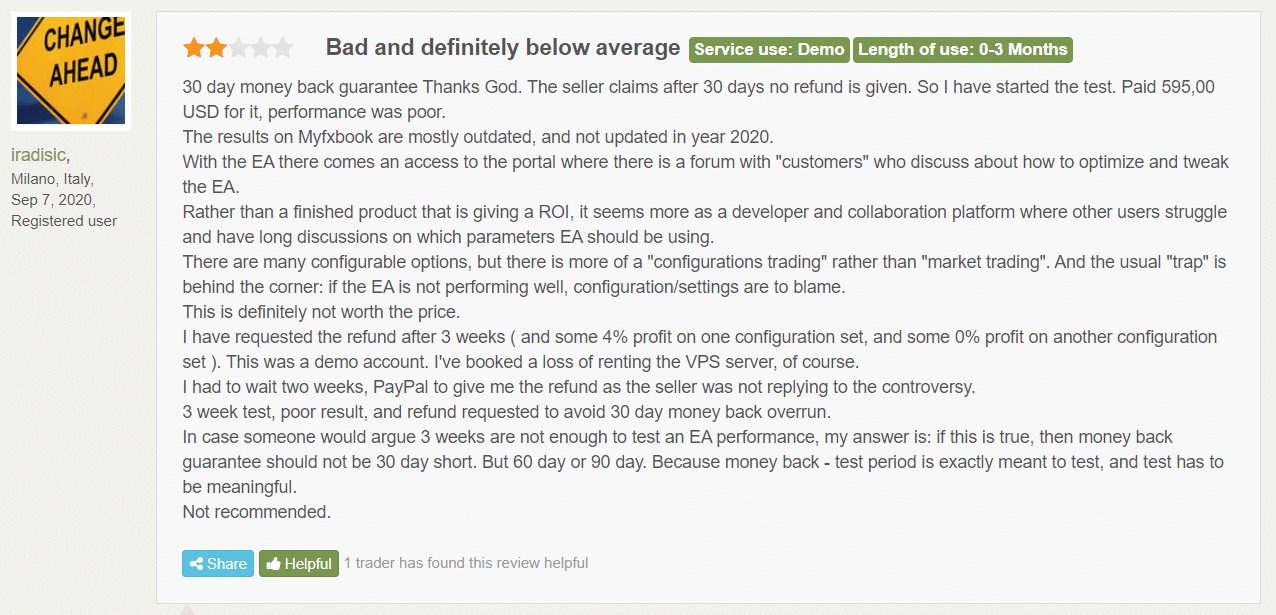Viewport: 1276px width, 615px height.
Task: Click the first orange rating star
Action: [x=193, y=47]
